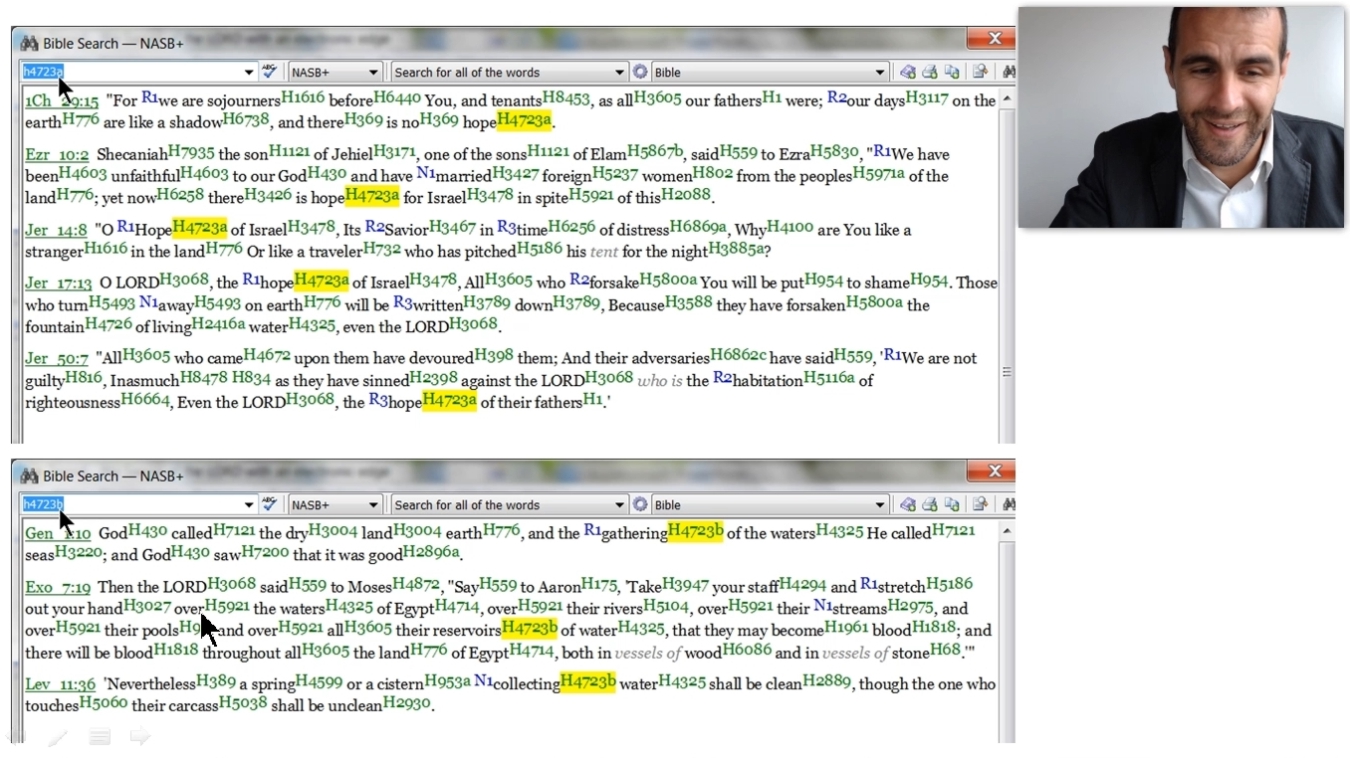
Task: Click the binoculars search icon in top toolbar
Action: [1008, 72]
